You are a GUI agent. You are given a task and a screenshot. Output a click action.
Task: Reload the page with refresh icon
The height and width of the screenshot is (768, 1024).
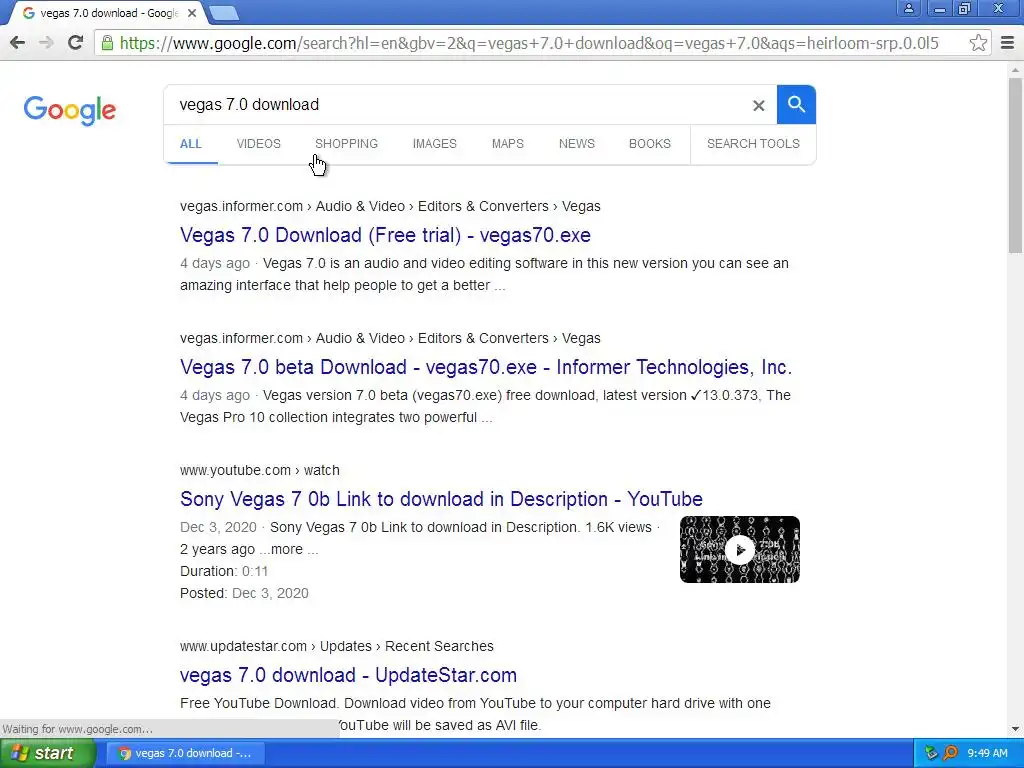click(x=76, y=43)
